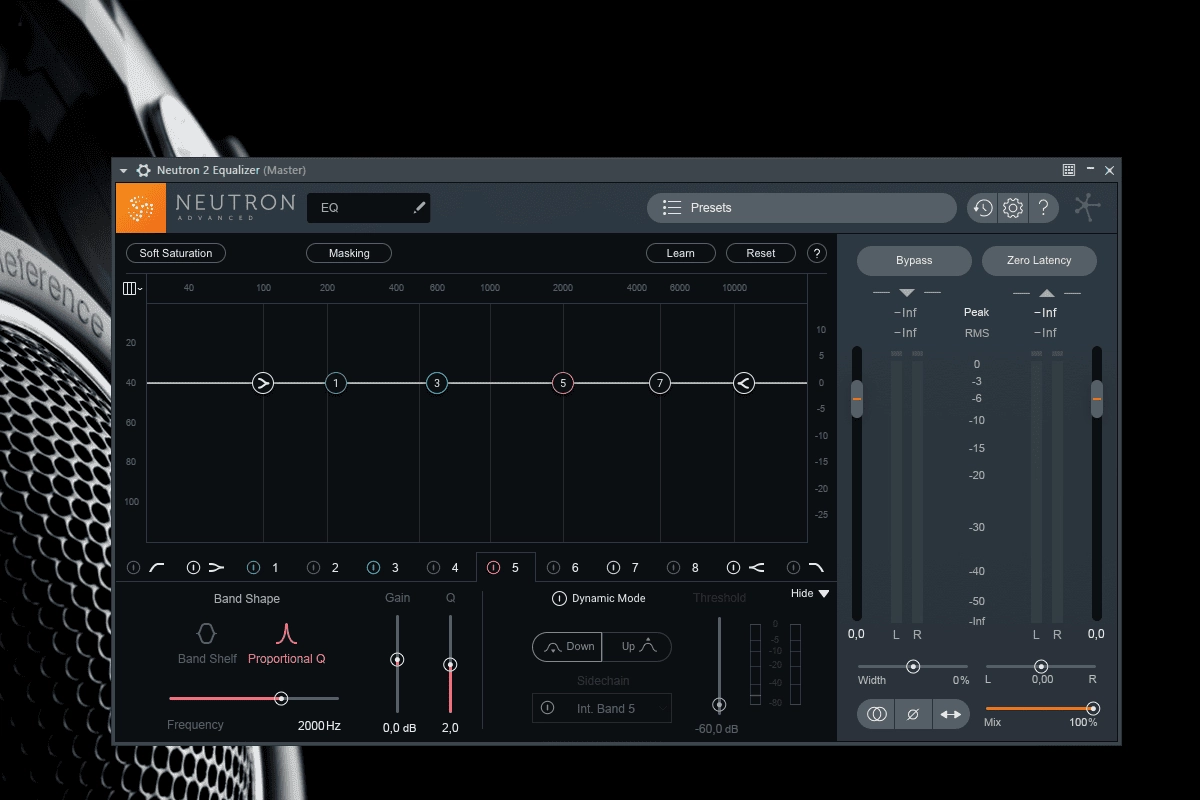
Task: Open the spectrum view options dropdown
Action: coord(132,289)
